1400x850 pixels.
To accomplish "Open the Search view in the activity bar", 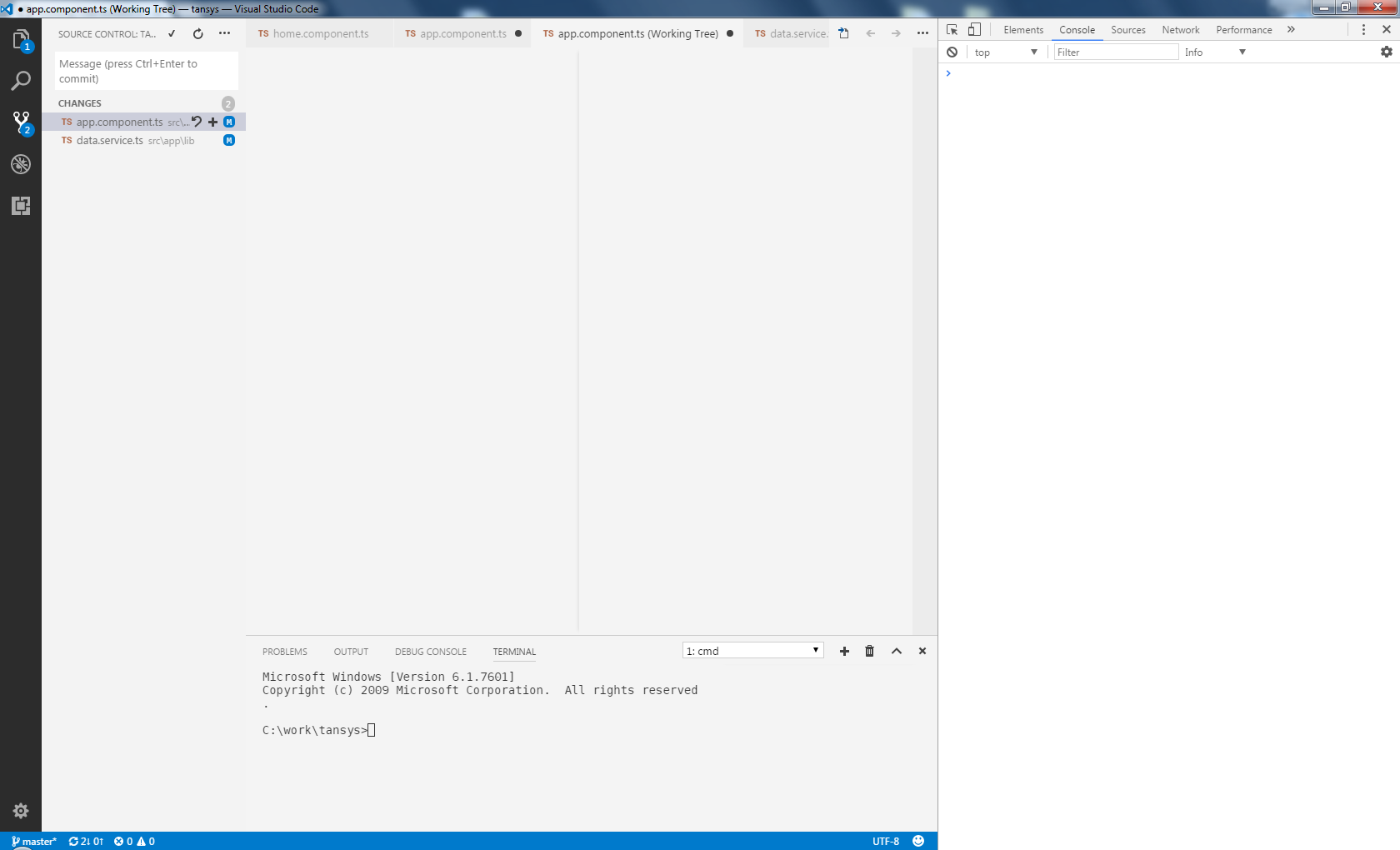I will click(21, 79).
